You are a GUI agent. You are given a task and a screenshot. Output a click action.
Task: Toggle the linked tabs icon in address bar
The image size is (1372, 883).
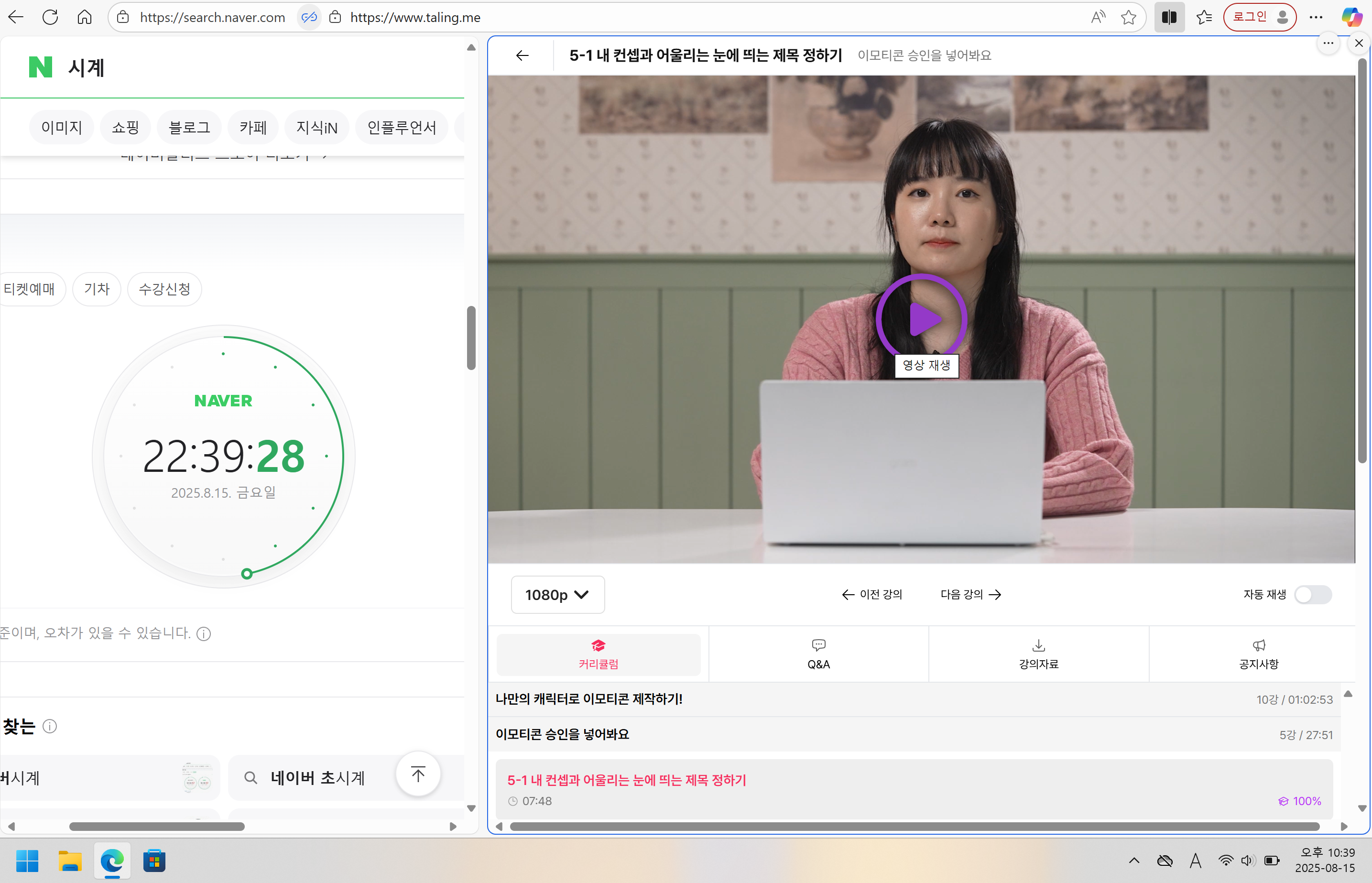309,17
